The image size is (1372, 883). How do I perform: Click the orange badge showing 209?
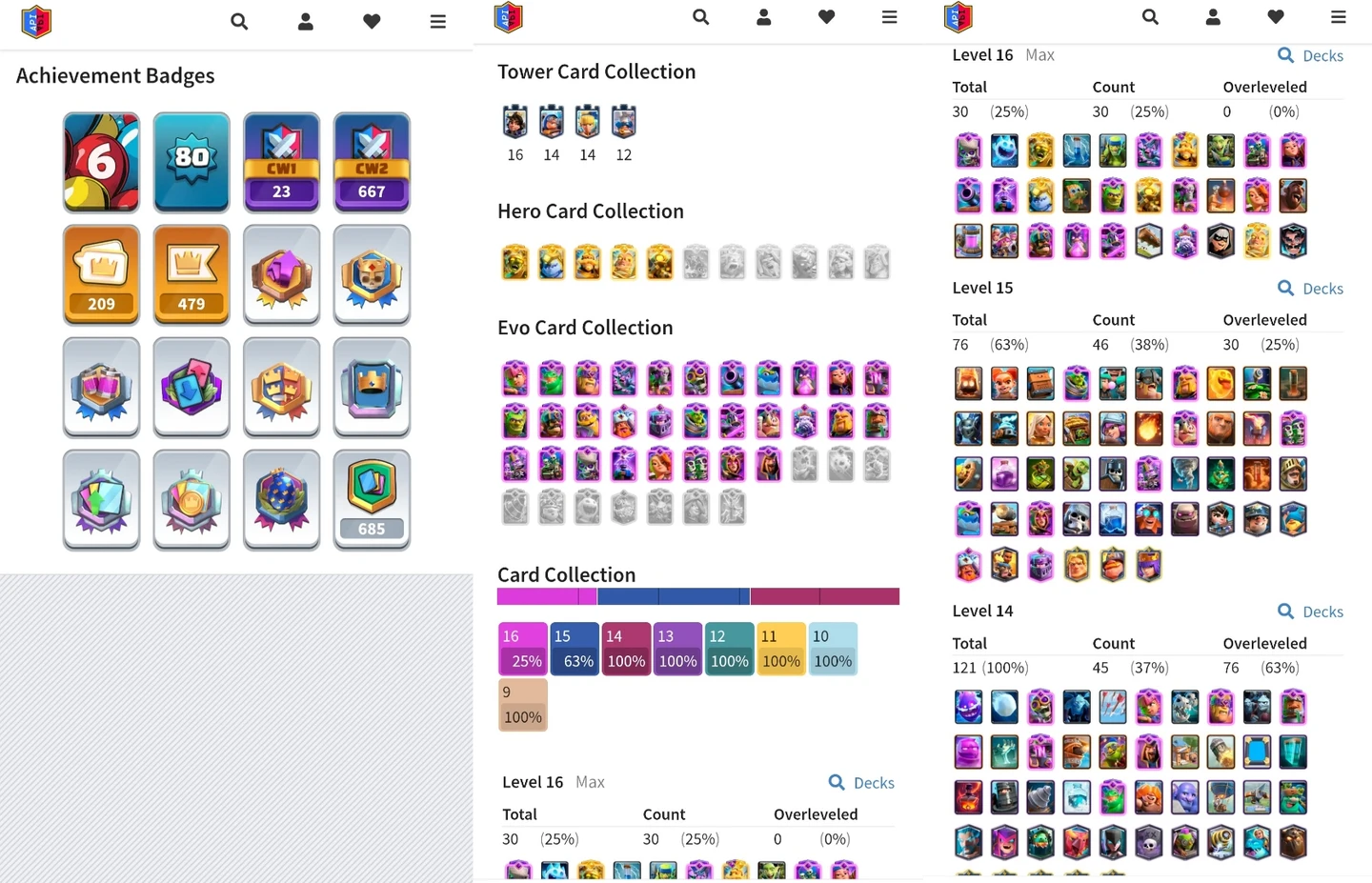[x=101, y=274]
